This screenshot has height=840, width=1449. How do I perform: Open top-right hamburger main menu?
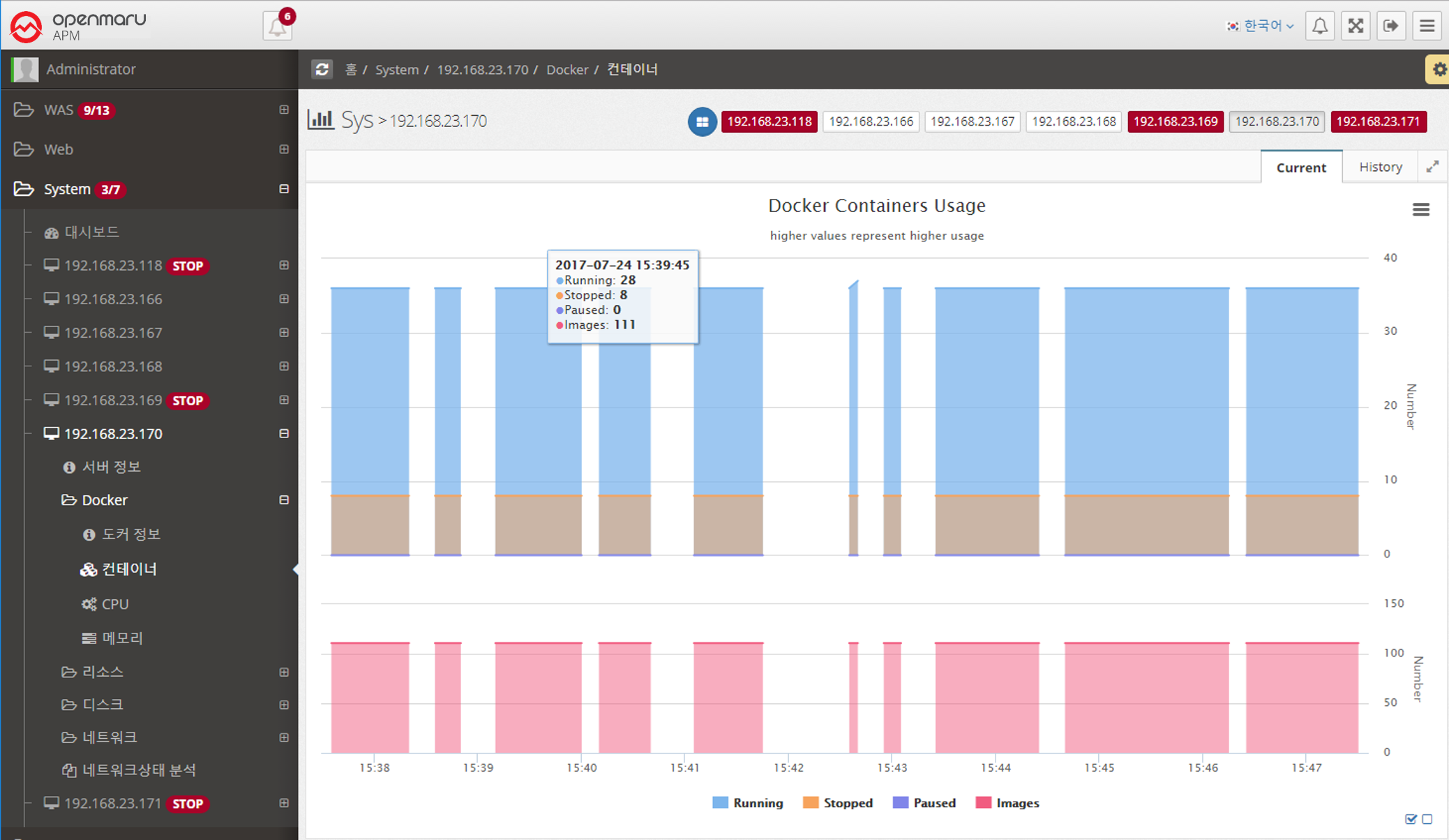(x=1427, y=26)
